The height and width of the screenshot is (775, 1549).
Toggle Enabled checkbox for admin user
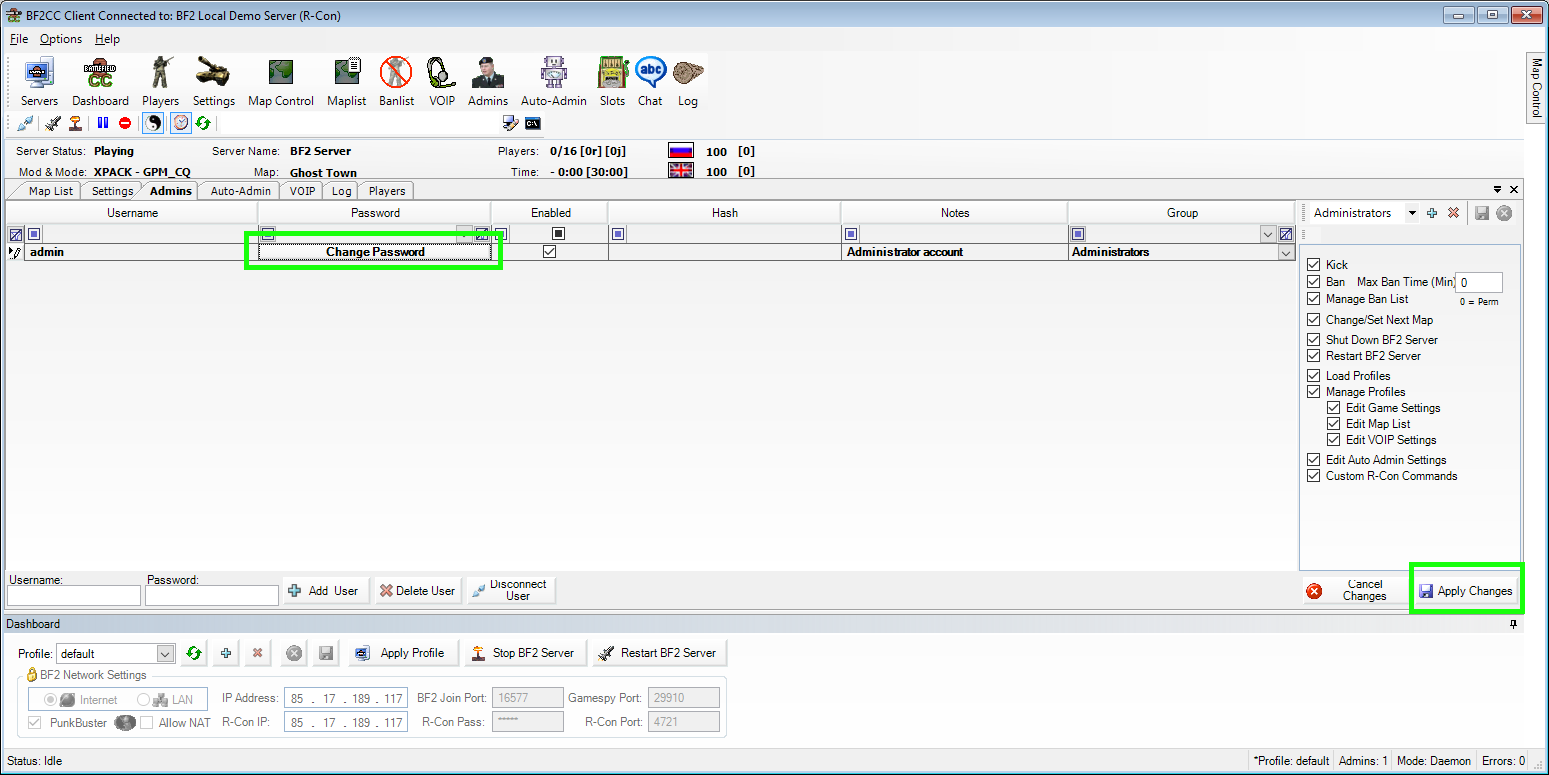549,252
